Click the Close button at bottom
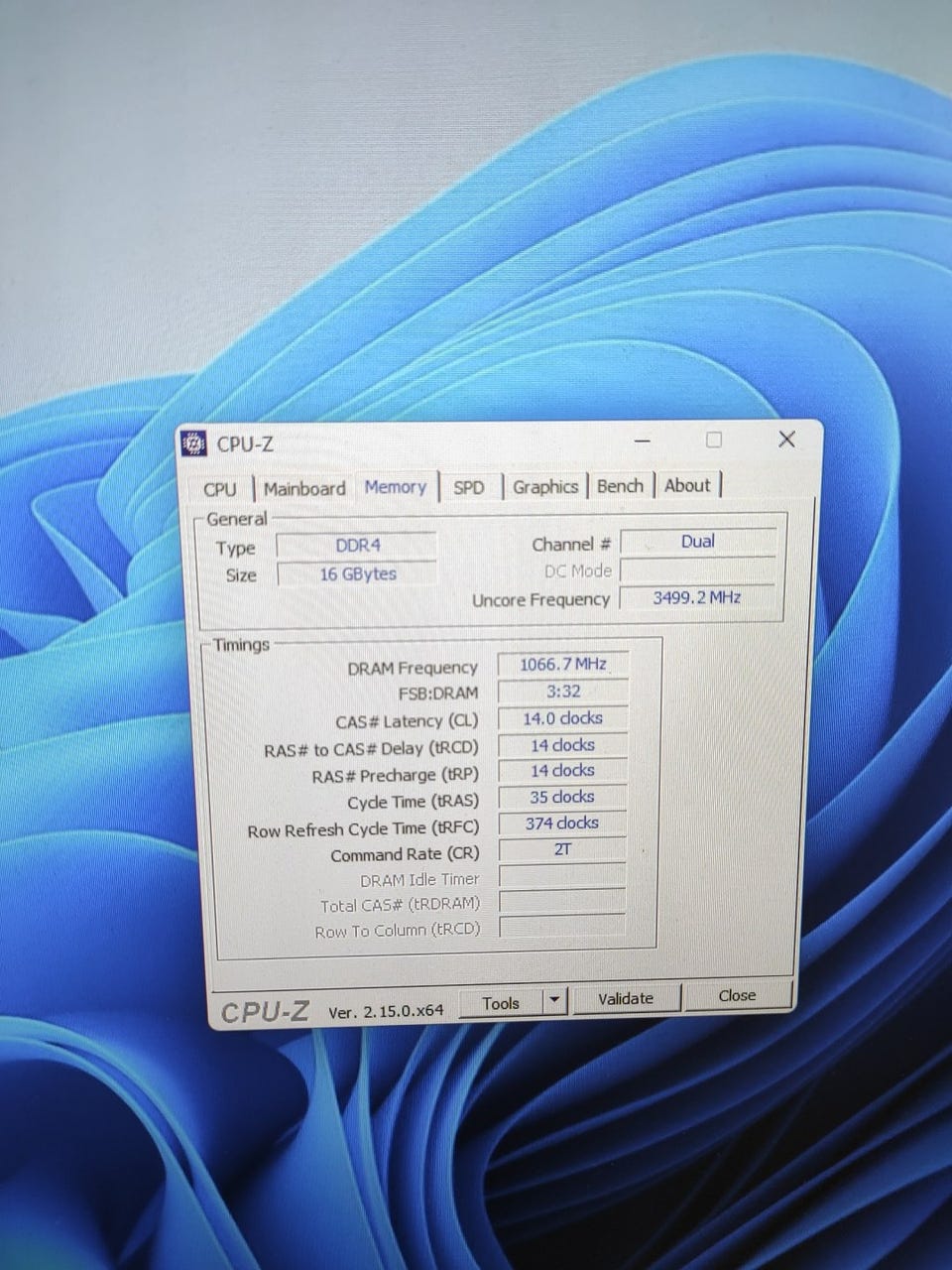 point(737,995)
